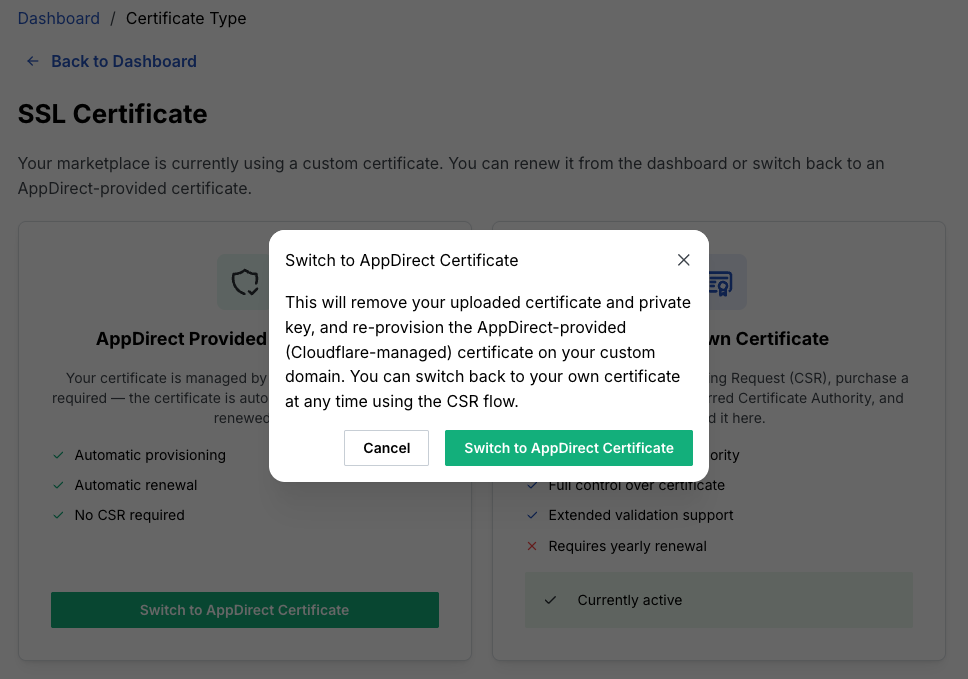The width and height of the screenshot is (968, 679).
Task: Click the Requires yearly renewal text
Action: pos(628,546)
